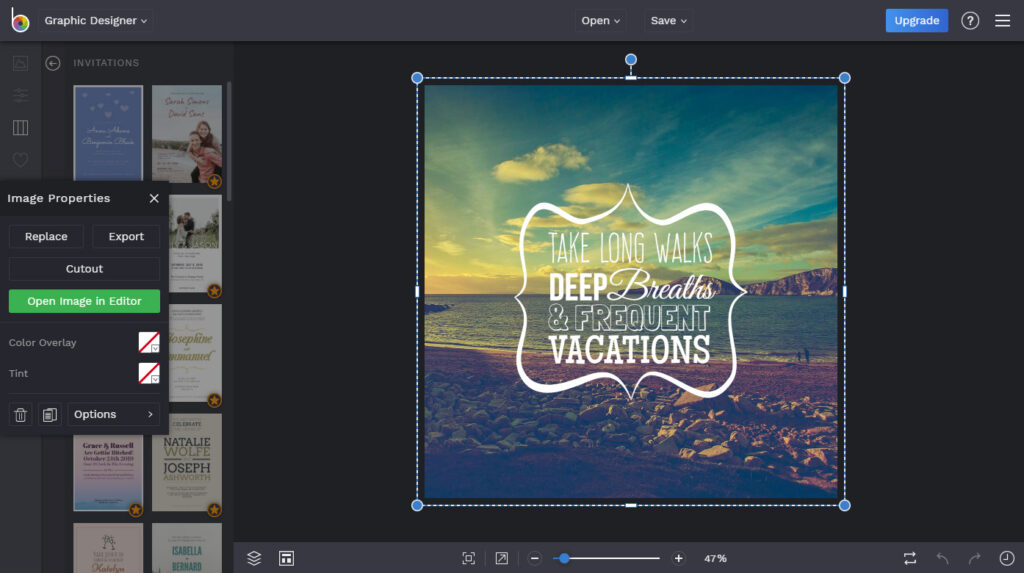Open the Color Overlay swatch
Viewport: 1024px width, 573px height.
click(148, 343)
